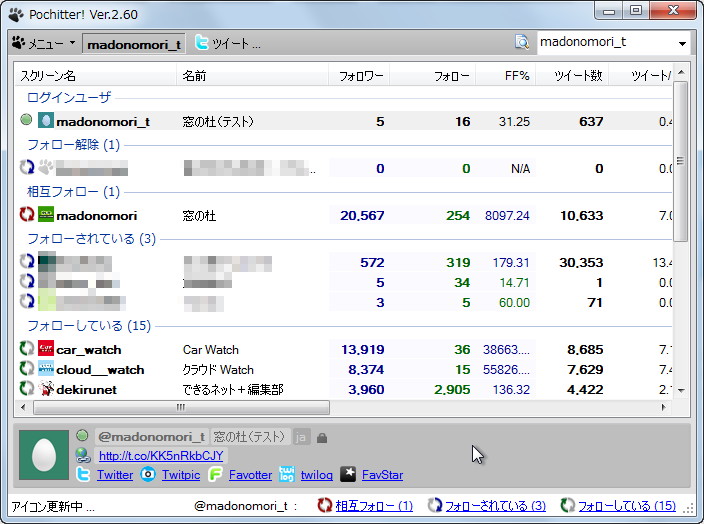The image size is (704, 524).
Task: Open the Twitpic link
Action: coord(181,475)
